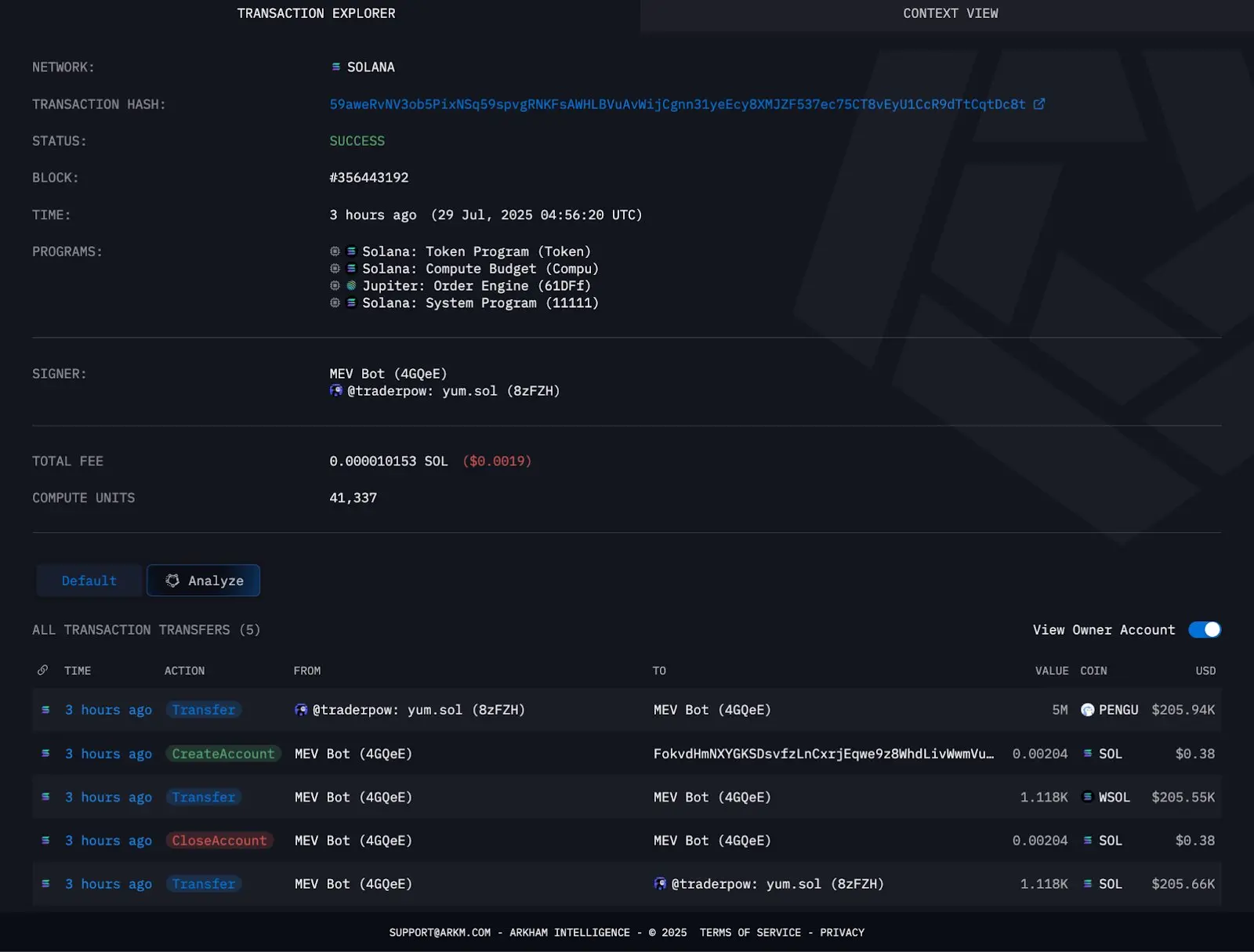The height and width of the screenshot is (952, 1254).
Task: Open the SUPPORT@ARKM.COM footer link
Action: 440,932
